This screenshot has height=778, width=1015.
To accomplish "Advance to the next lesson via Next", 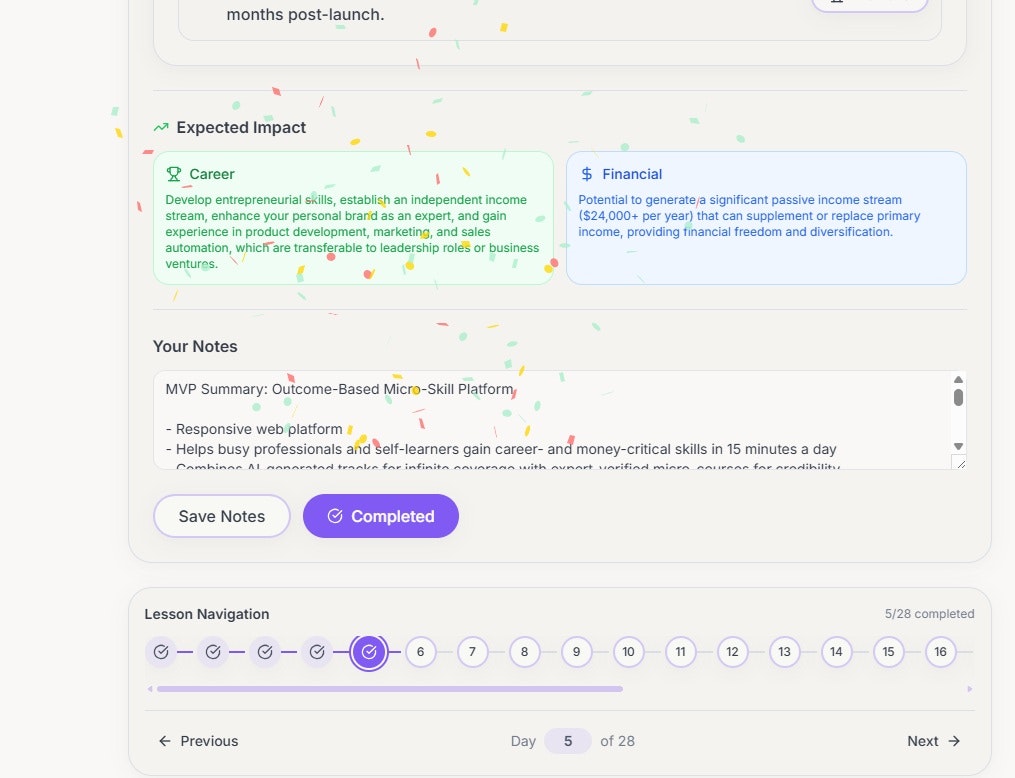I will tap(930, 741).
